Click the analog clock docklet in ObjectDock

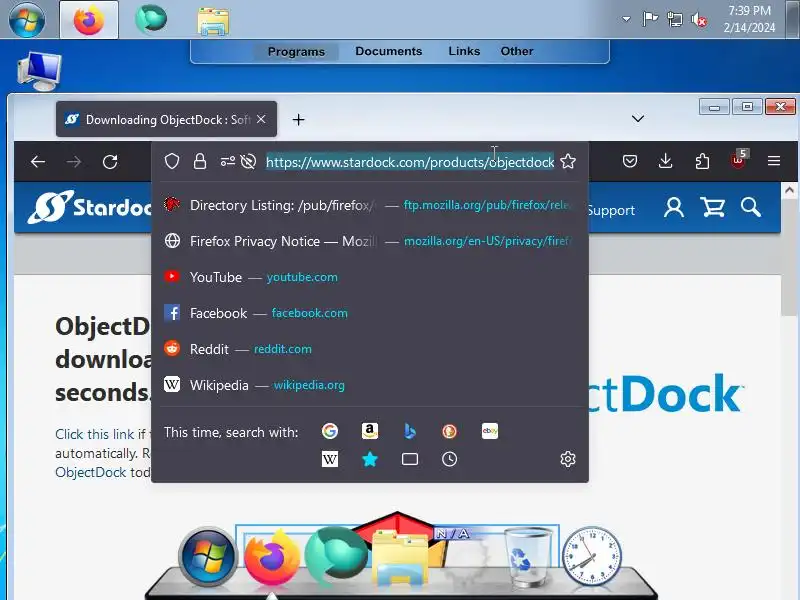click(591, 556)
